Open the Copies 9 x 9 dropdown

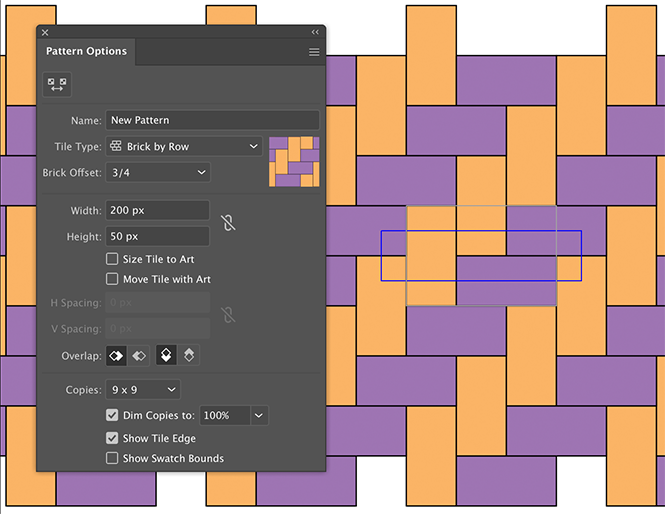point(143,390)
